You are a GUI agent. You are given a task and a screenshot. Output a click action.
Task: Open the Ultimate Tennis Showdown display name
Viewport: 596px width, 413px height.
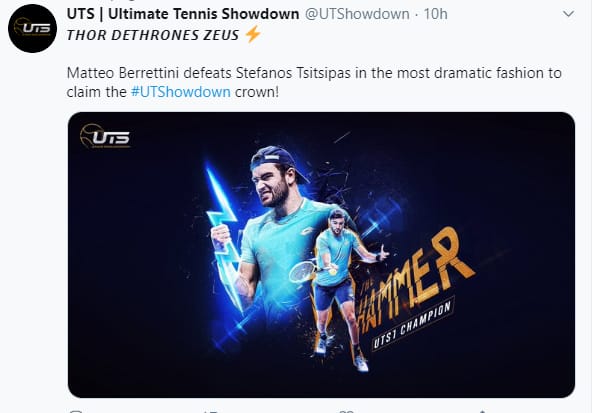click(x=183, y=14)
